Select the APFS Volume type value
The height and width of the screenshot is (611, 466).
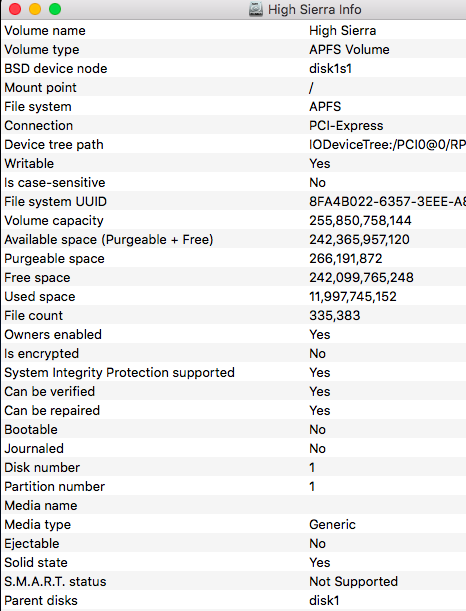(x=349, y=49)
